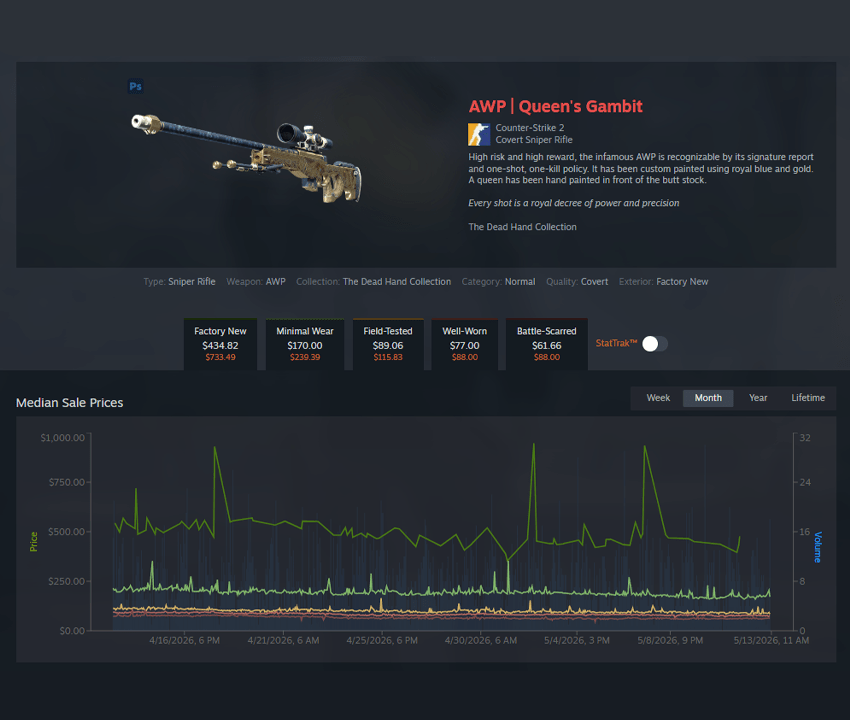850x720 pixels.
Task: Click Weapon: AWP tag
Action: (256, 281)
